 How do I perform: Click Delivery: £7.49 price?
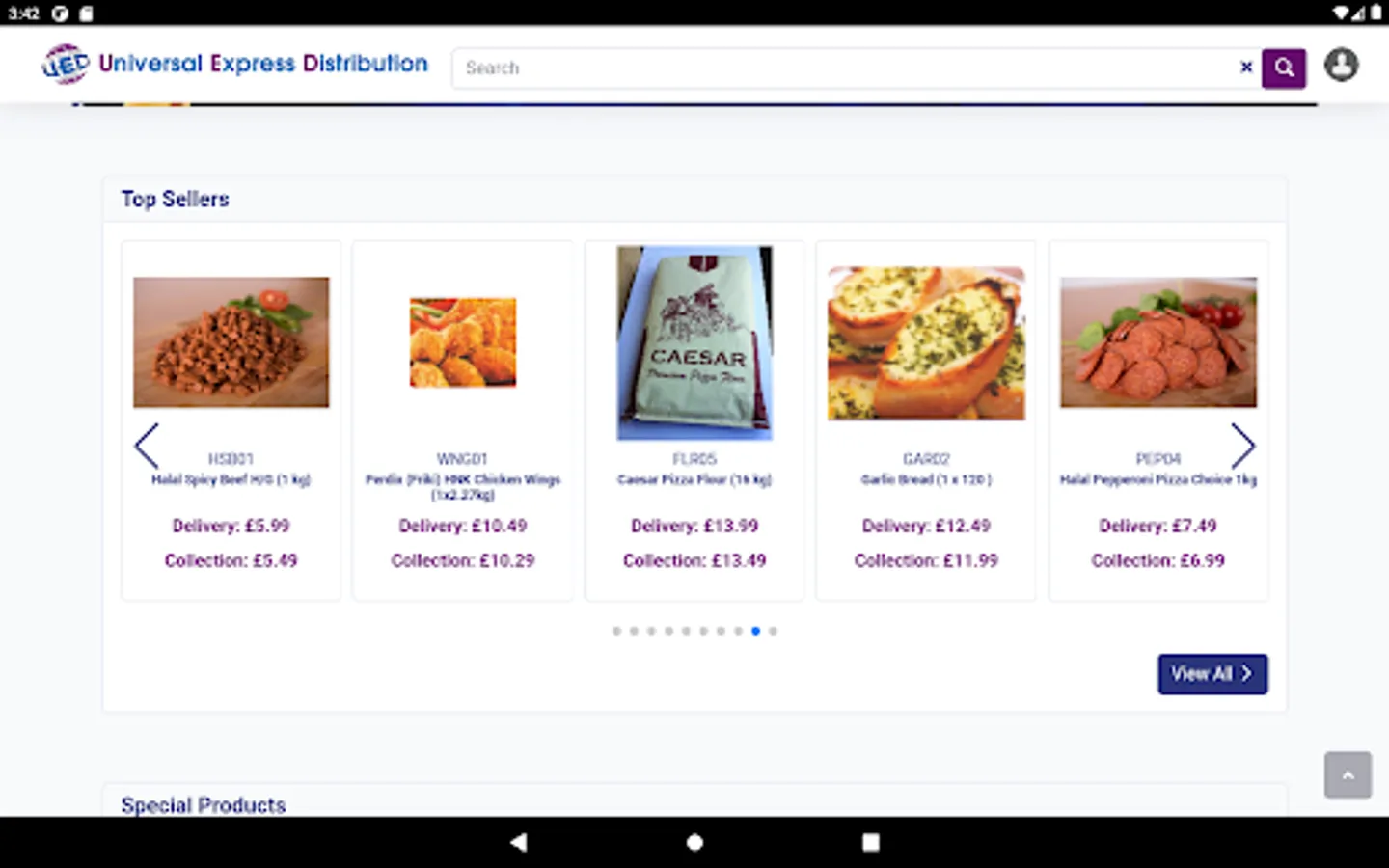[1158, 526]
